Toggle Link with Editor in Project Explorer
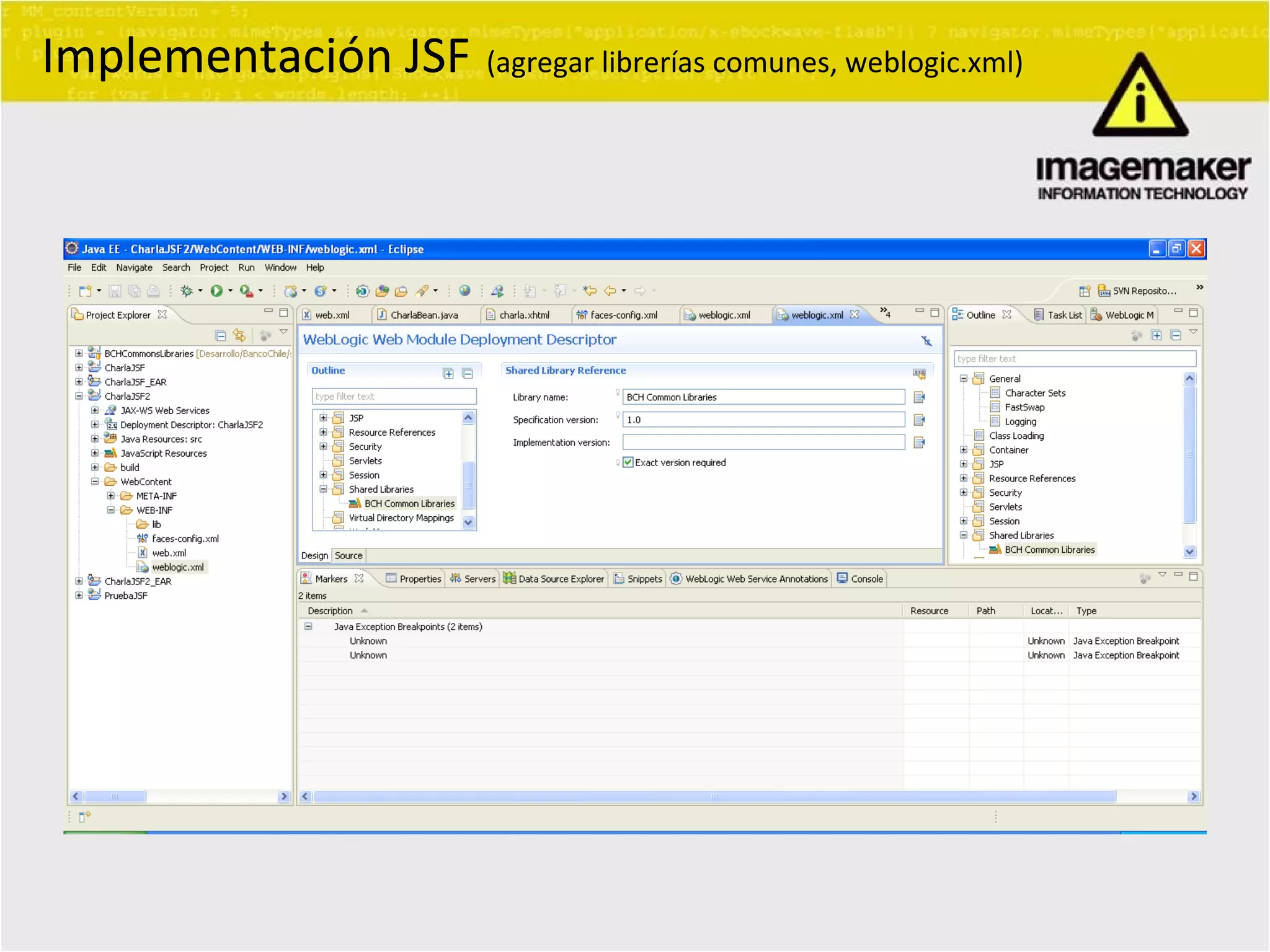This screenshot has height=952, width=1270. [239, 335]
